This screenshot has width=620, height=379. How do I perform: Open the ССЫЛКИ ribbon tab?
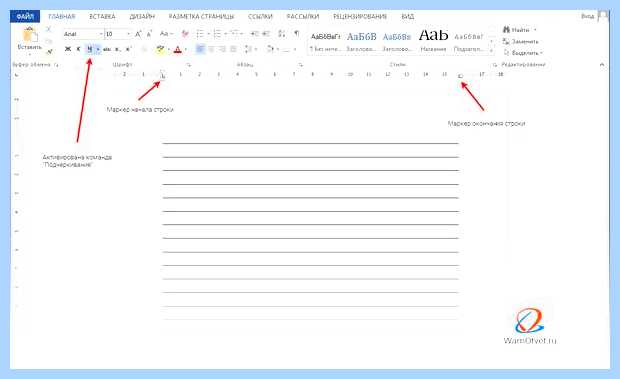coord(260,17)
